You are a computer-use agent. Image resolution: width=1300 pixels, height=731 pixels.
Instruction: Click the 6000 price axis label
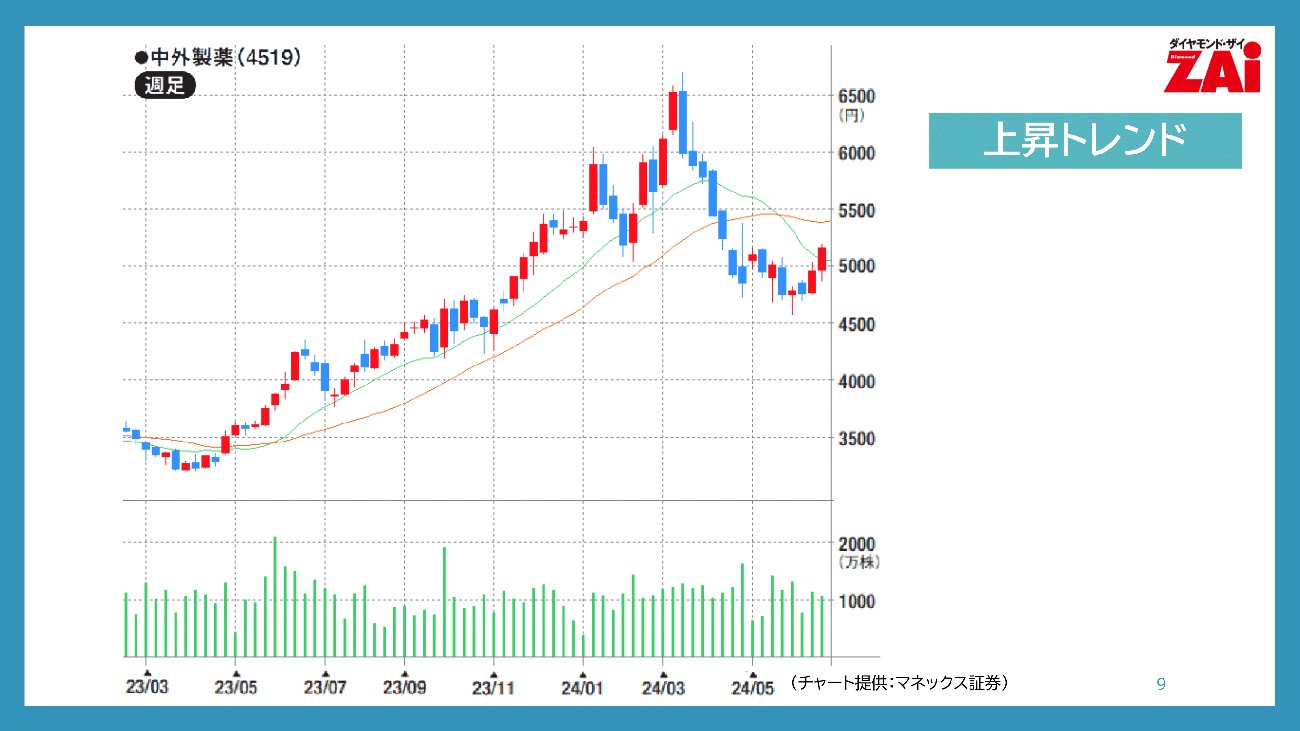coord(856,153)
